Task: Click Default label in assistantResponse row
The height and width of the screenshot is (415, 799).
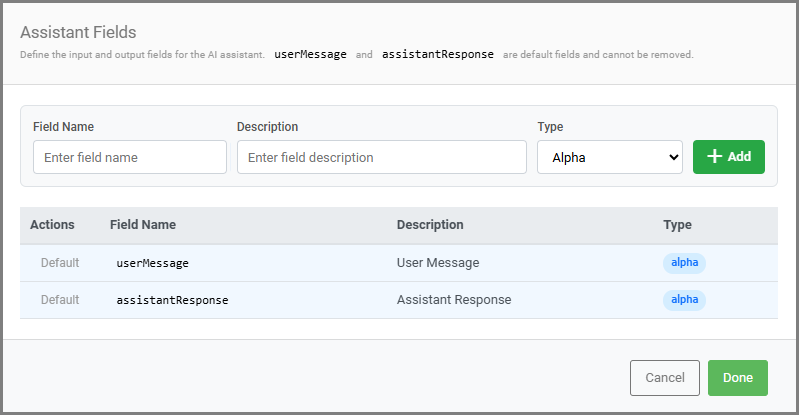Action: coord(60,300)
